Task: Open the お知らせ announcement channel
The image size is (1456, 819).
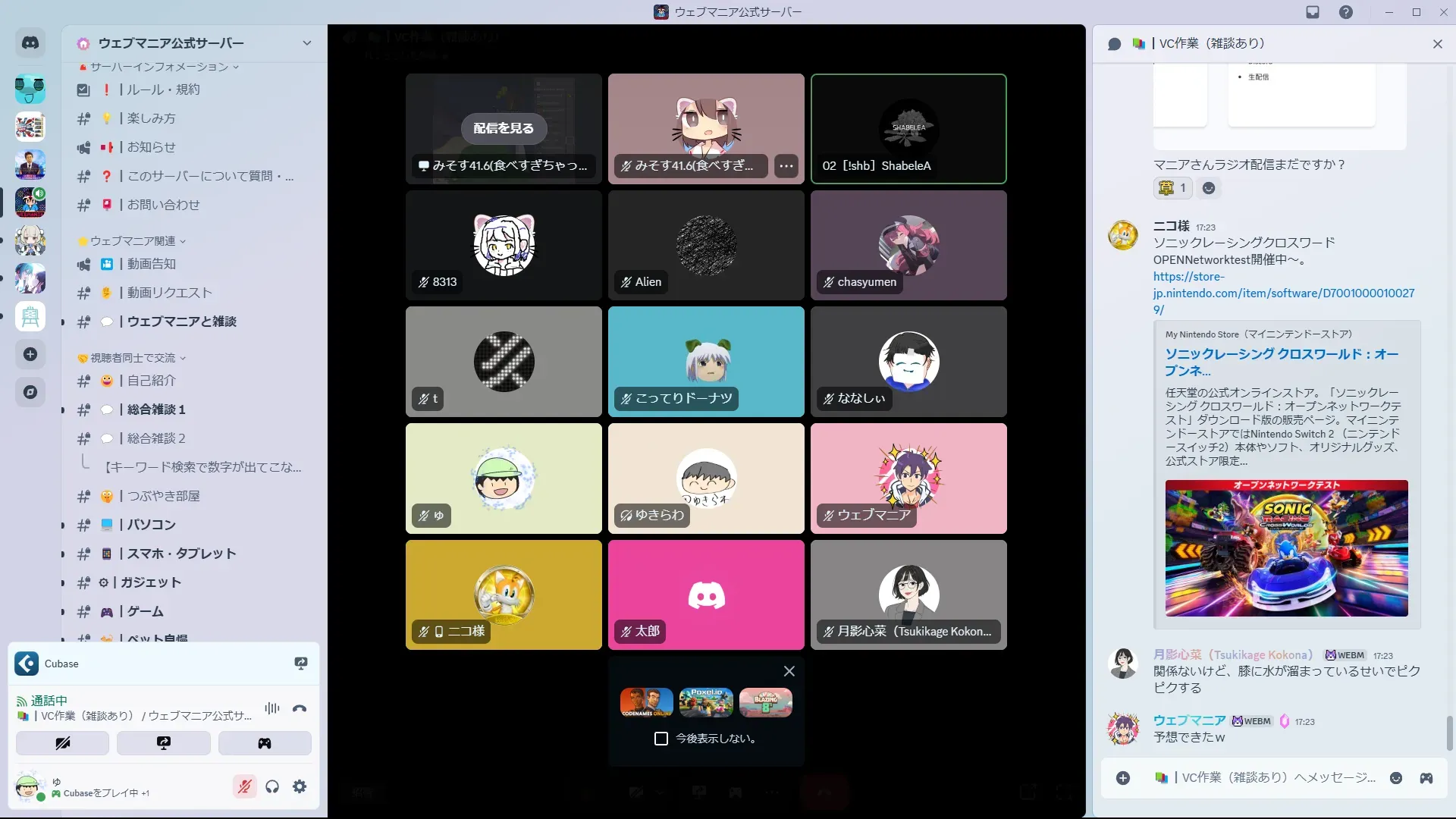Action: point(151,147)
